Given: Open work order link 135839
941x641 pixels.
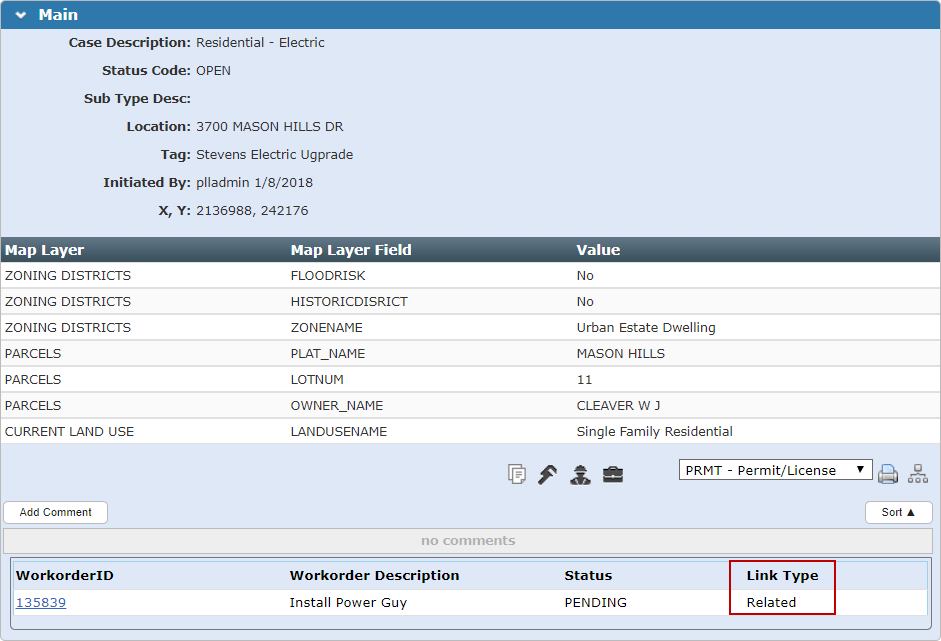Looking at the screenshot, I should click(41, 603).
